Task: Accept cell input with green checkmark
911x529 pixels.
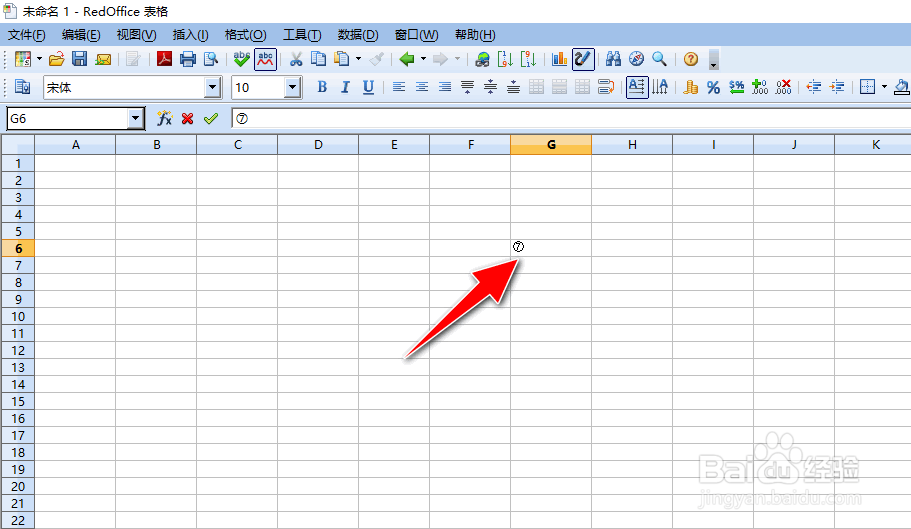Action: pos(210,118)
